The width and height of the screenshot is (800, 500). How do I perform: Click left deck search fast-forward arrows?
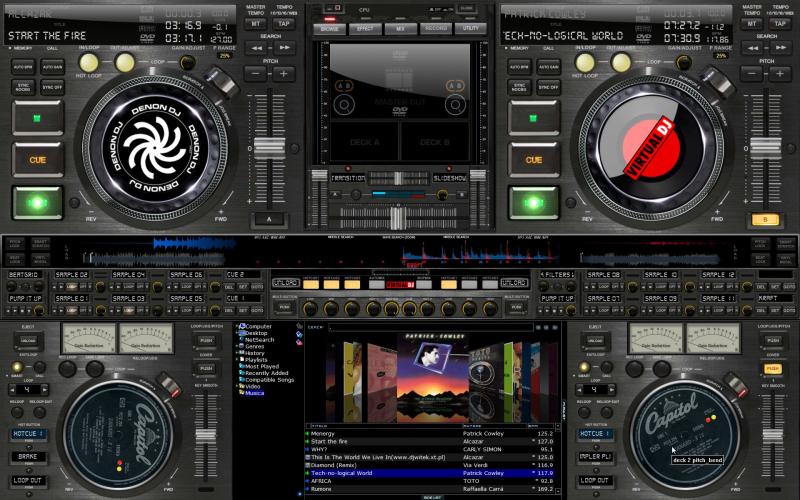[284, 48]
